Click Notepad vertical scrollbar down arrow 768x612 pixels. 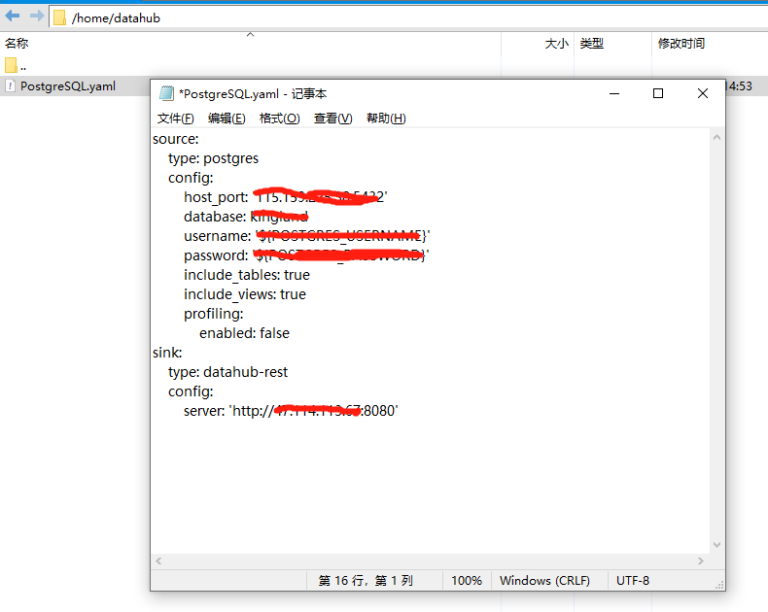click(x=715, y=544)
